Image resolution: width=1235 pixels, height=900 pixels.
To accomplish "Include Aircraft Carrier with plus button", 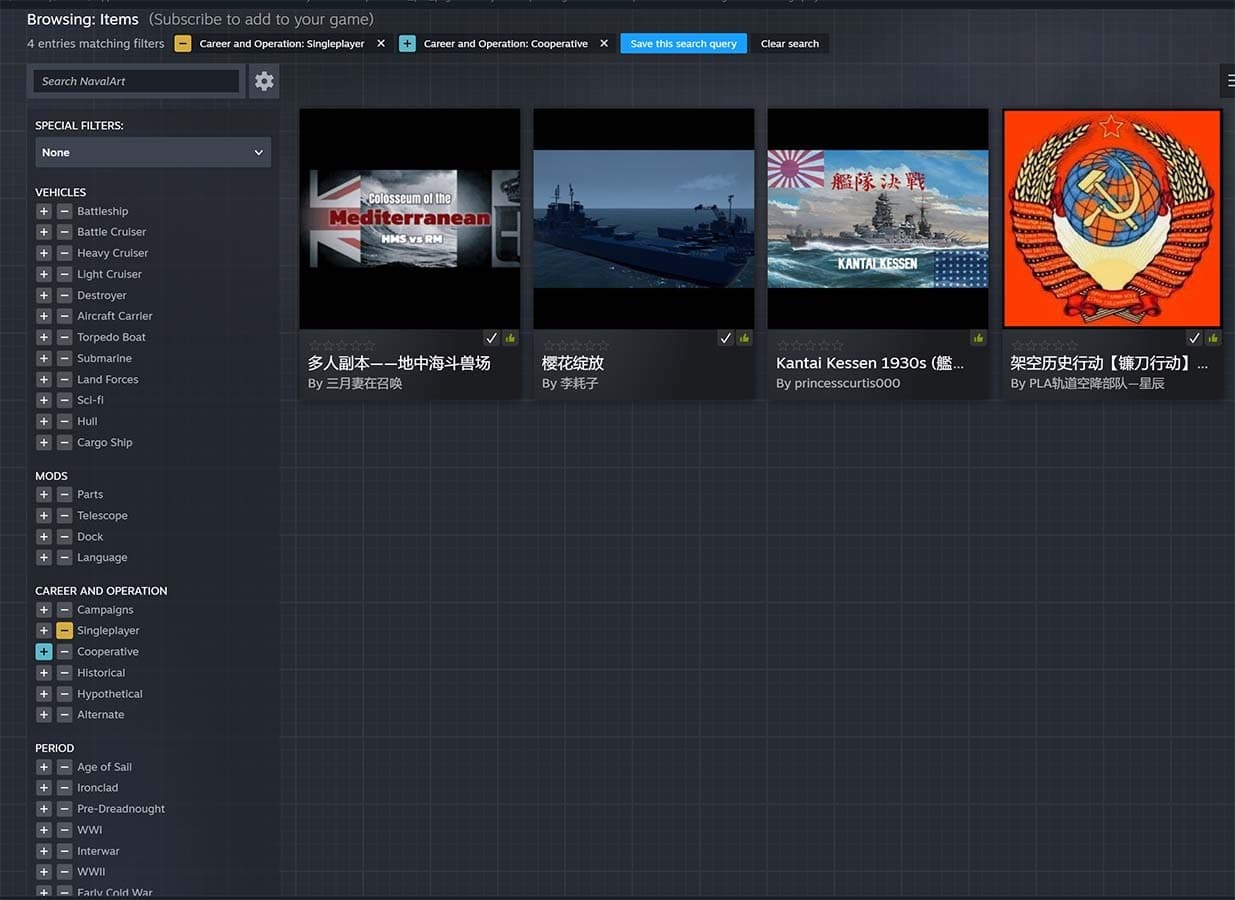I will (x=44, y=316).
